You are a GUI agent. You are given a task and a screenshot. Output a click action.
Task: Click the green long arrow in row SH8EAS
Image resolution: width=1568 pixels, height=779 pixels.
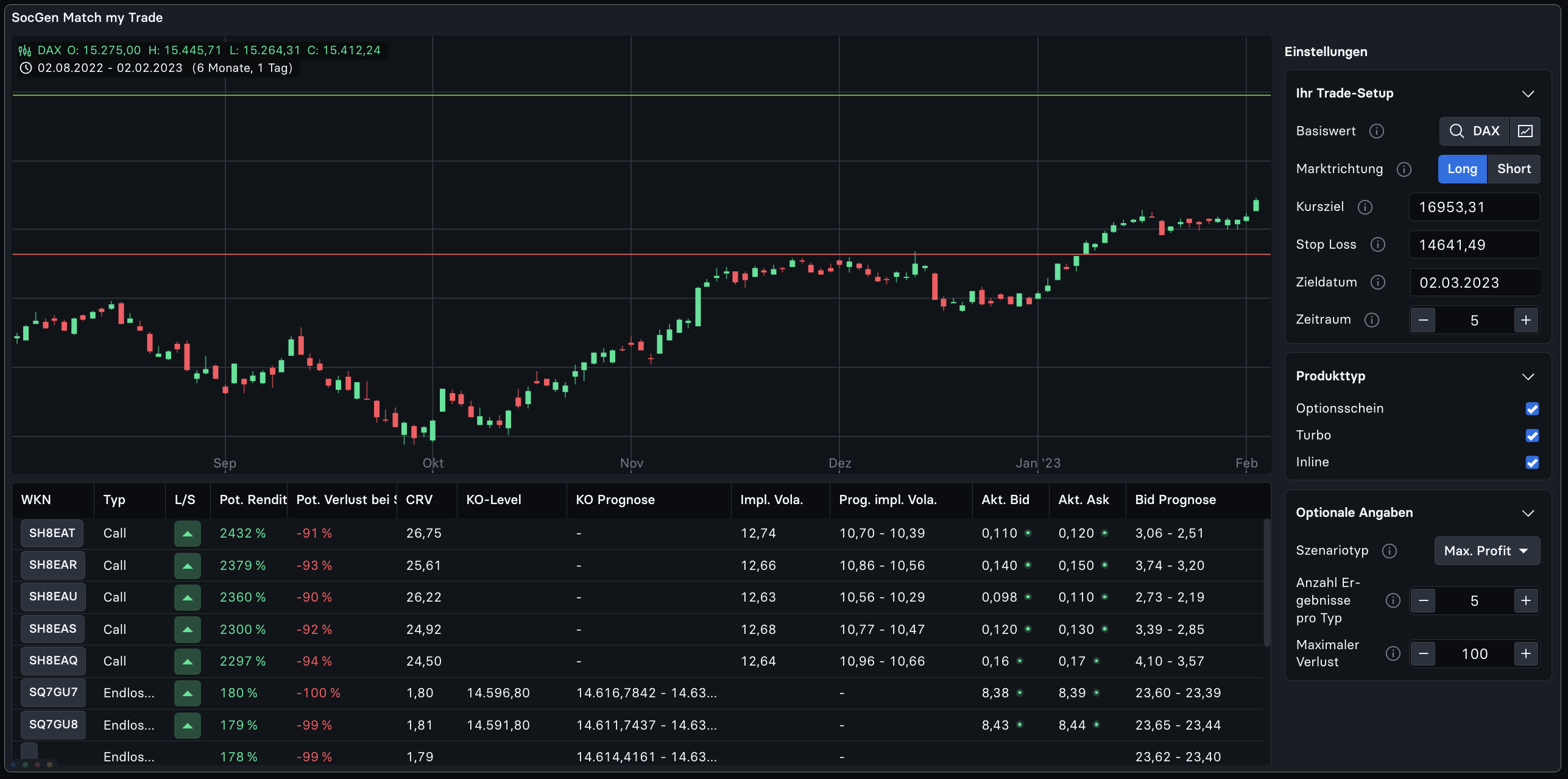[x=188, y=629]
